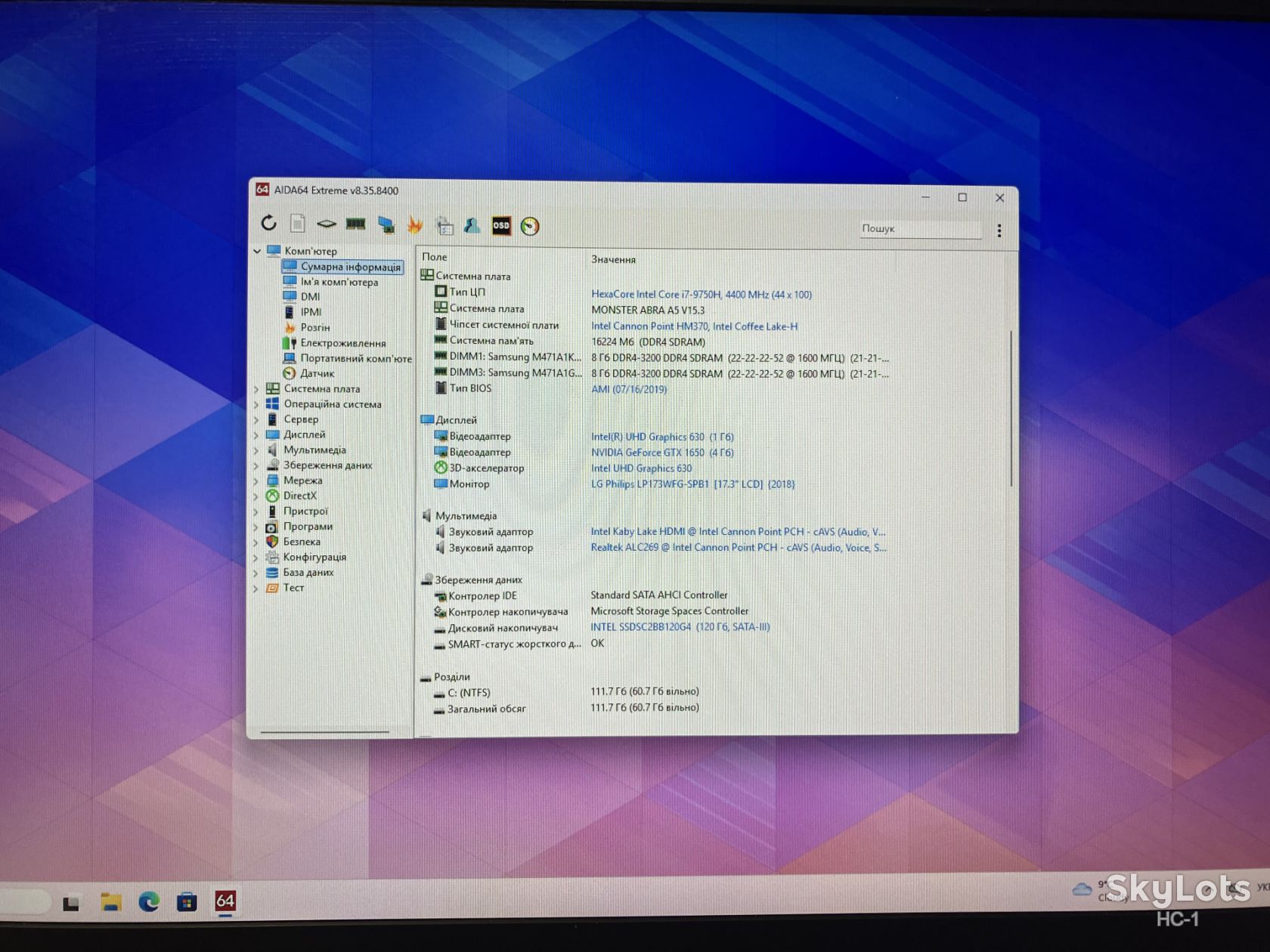Click the blue people silhouette toolbar icon

472,225
